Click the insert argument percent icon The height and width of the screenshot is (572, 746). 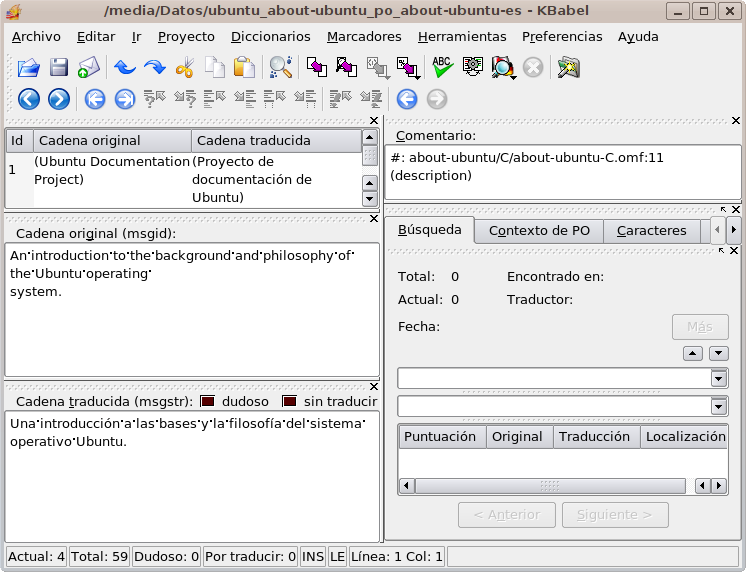[x=409, y=68]
